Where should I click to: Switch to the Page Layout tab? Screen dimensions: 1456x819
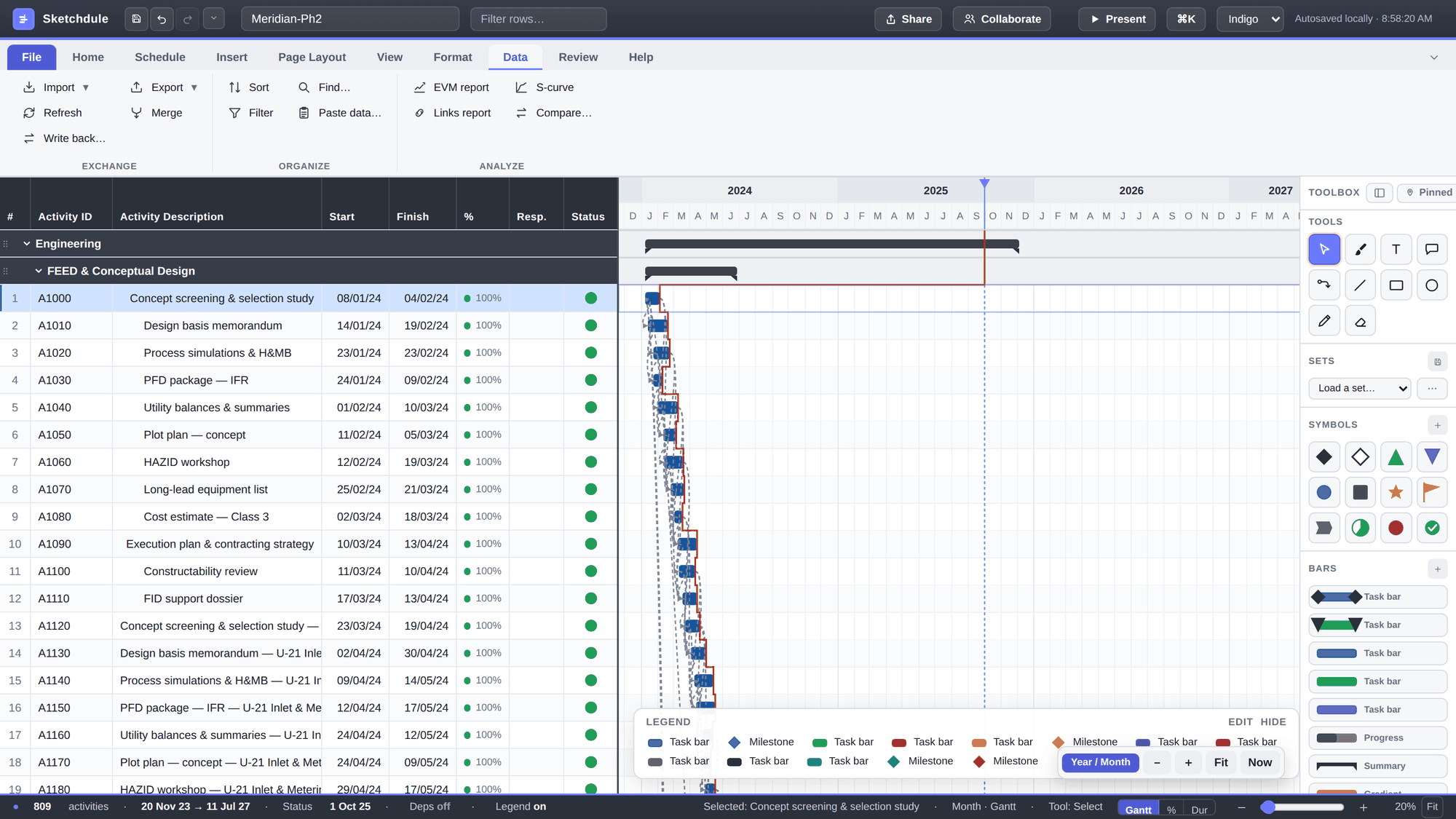312,58
